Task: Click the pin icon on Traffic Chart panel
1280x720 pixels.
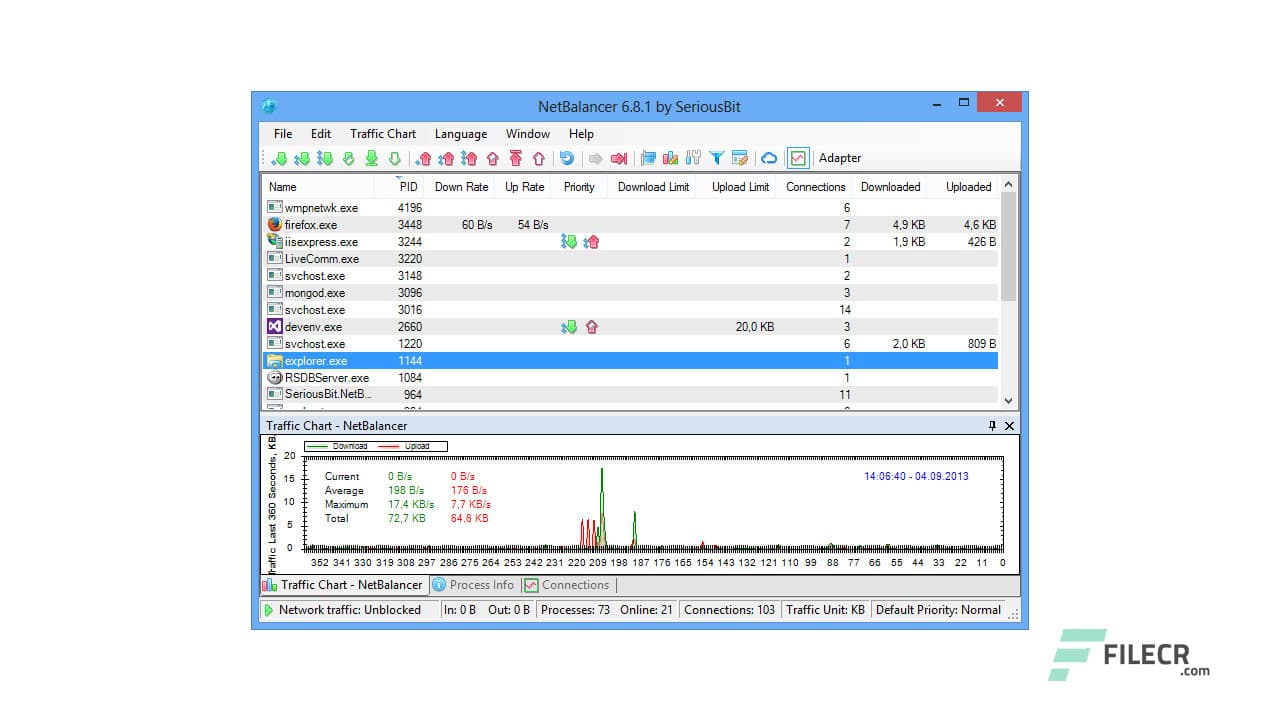Action: 990,425
